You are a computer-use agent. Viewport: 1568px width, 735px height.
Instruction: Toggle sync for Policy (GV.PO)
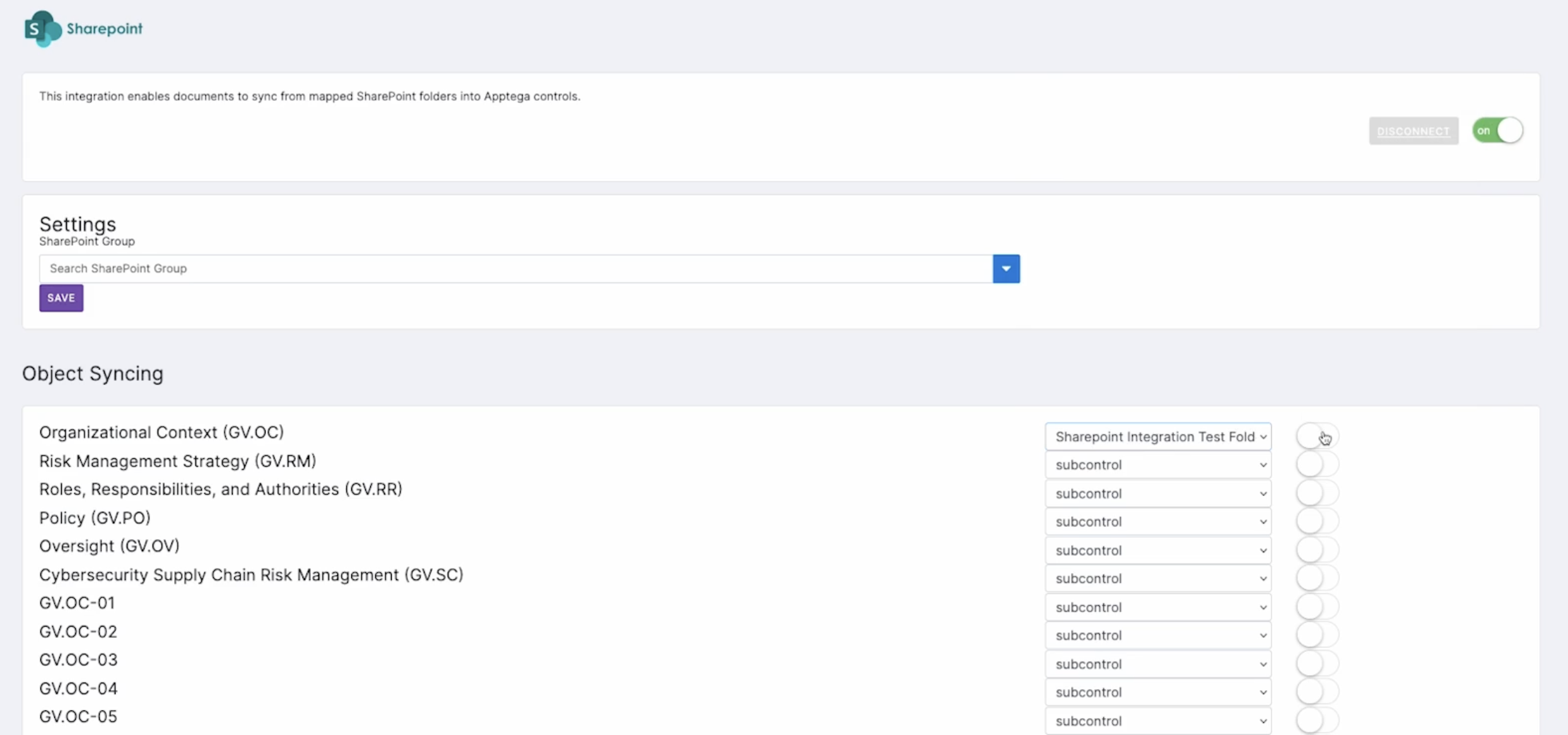1316,521
